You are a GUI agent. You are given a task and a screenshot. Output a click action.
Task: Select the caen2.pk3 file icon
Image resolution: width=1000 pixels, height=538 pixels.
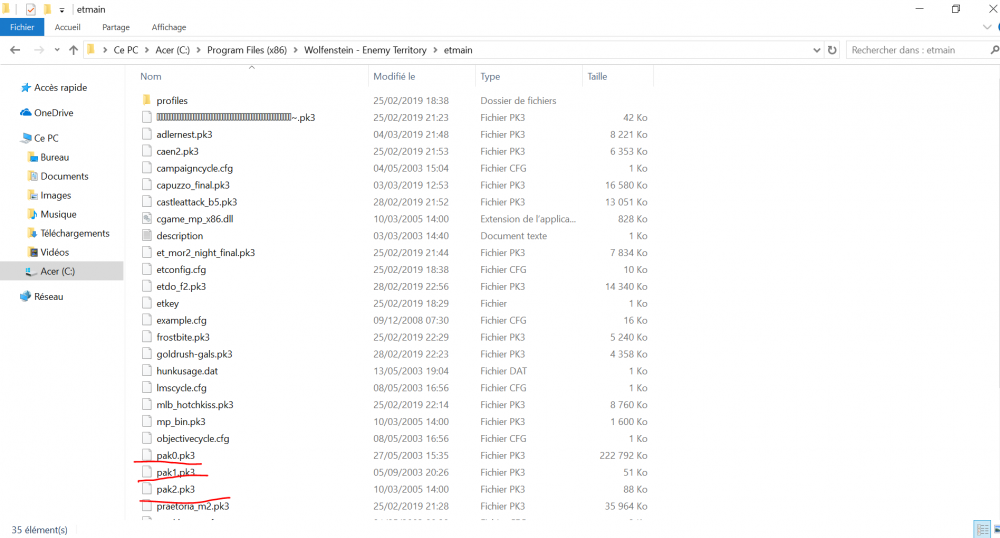tap(147, 151)
